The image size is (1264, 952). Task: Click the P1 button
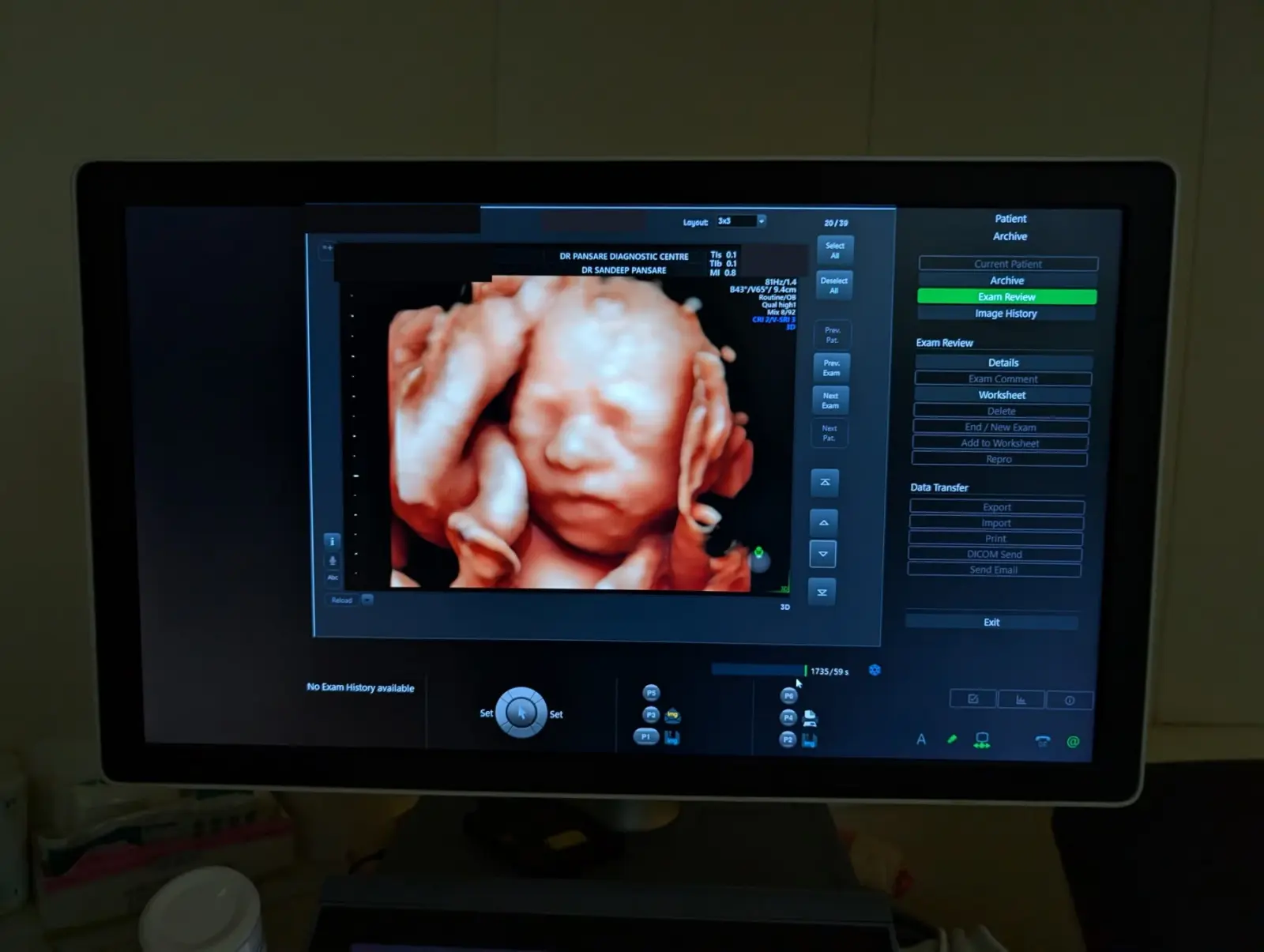pos(646,736)
